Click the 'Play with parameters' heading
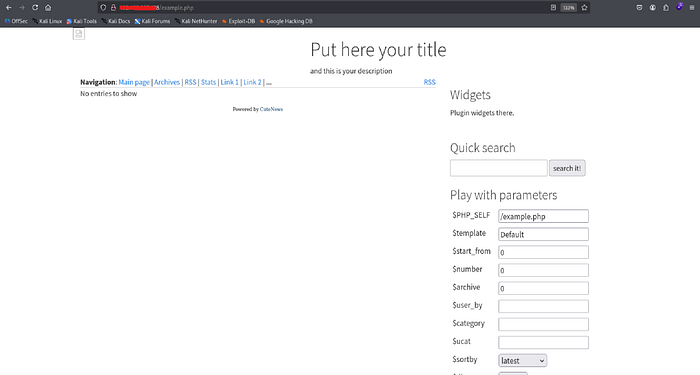Viewport: 700px width, 375px height. (x=504, y=195)
